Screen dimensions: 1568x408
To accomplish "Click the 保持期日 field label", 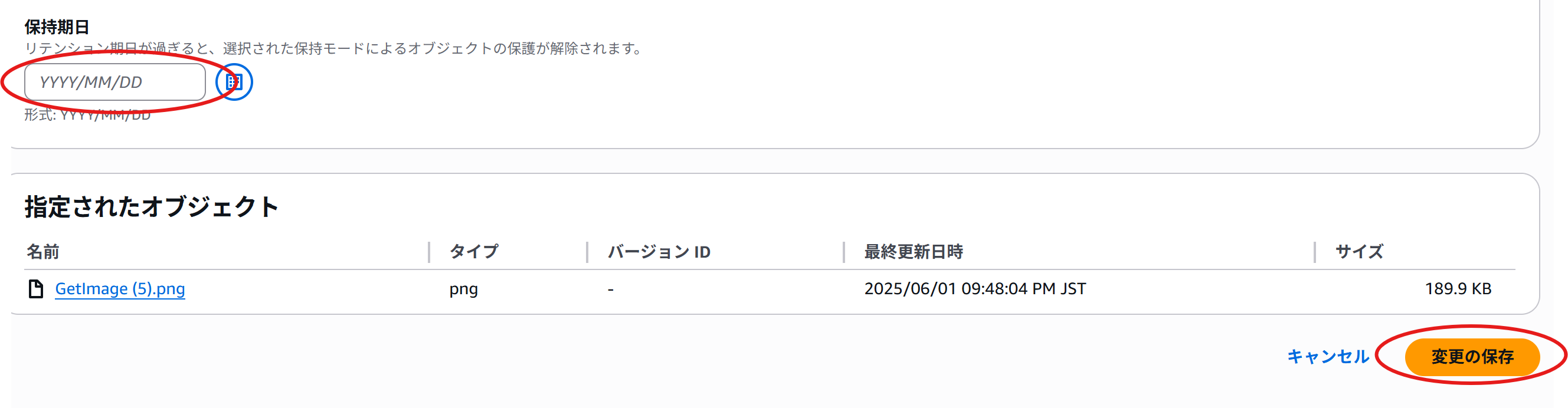I will pos(57,27).
